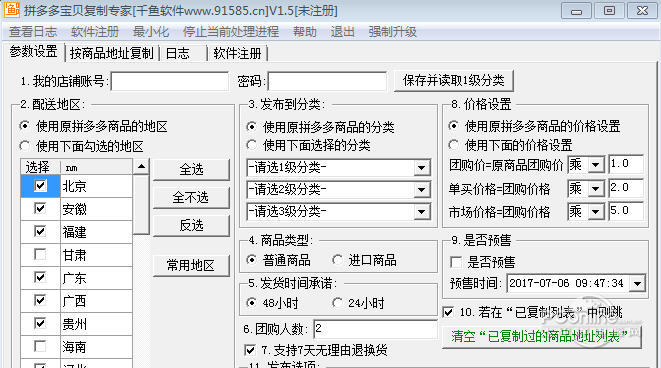Screen dimensions: 661x368
Task: Select 进口商品 product type
Action: 337,260
